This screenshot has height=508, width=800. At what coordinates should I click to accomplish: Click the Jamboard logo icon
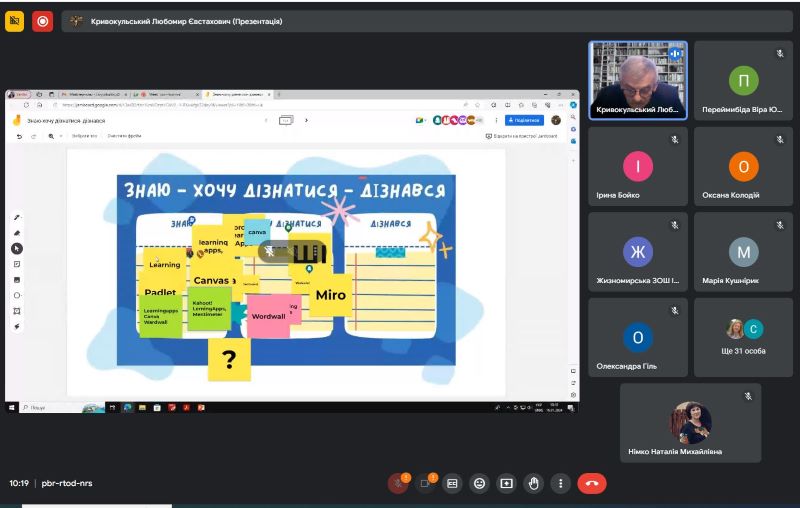(17, 120)
